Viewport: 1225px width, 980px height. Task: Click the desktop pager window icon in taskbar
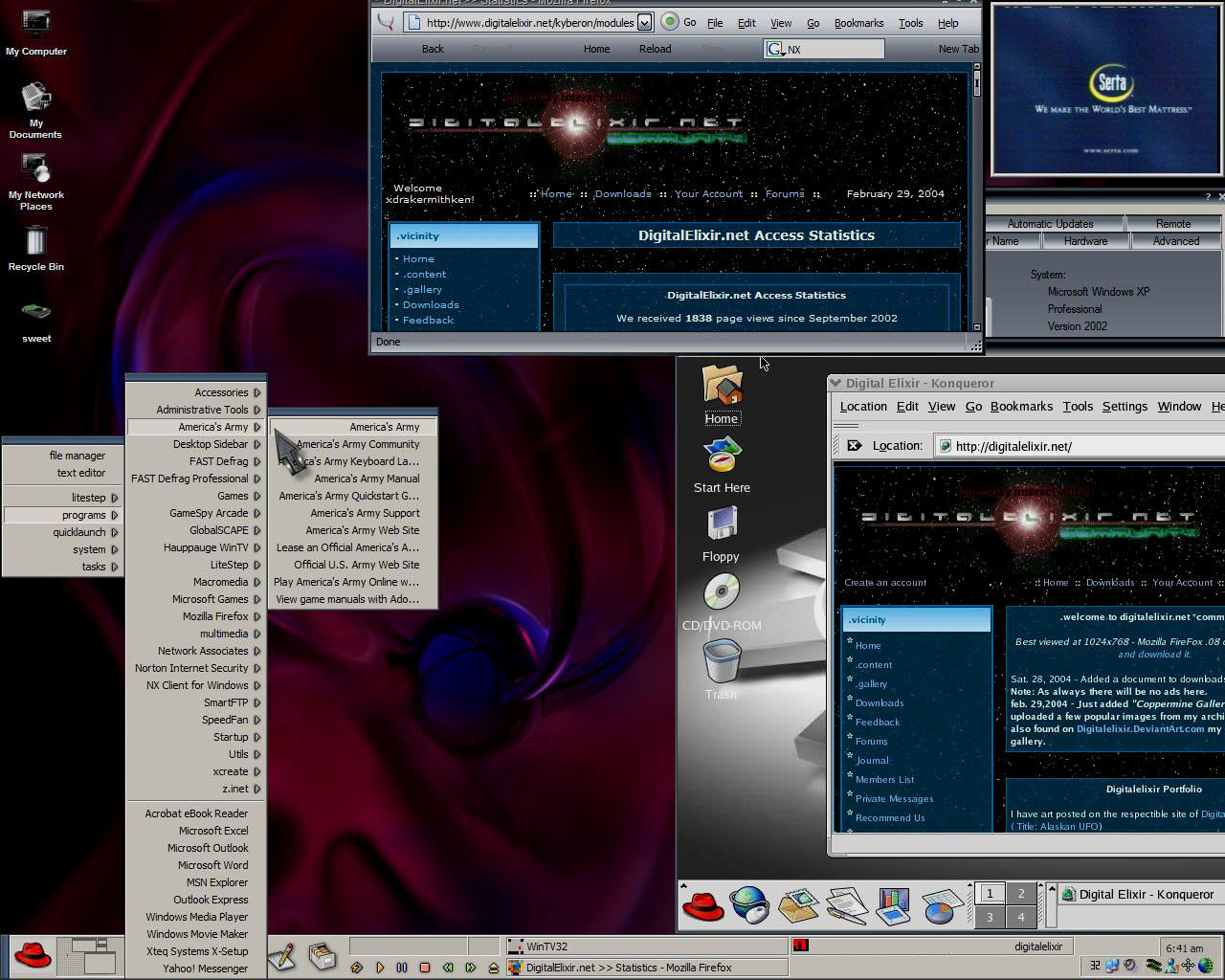click(x=92, y=956)
